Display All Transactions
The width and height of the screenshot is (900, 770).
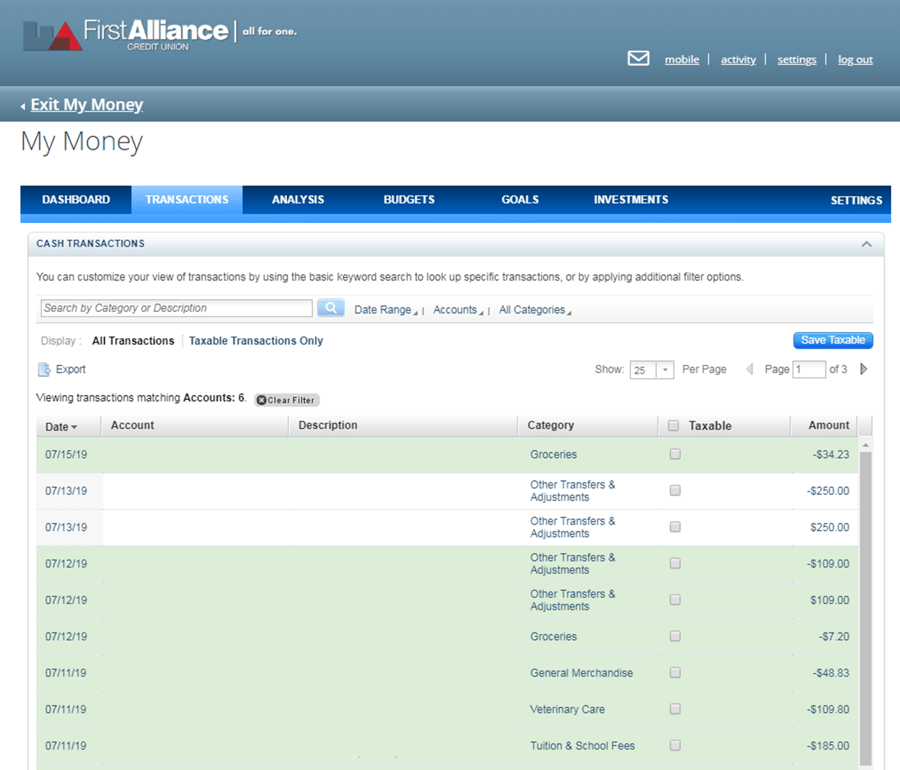[x=133, y=341]
